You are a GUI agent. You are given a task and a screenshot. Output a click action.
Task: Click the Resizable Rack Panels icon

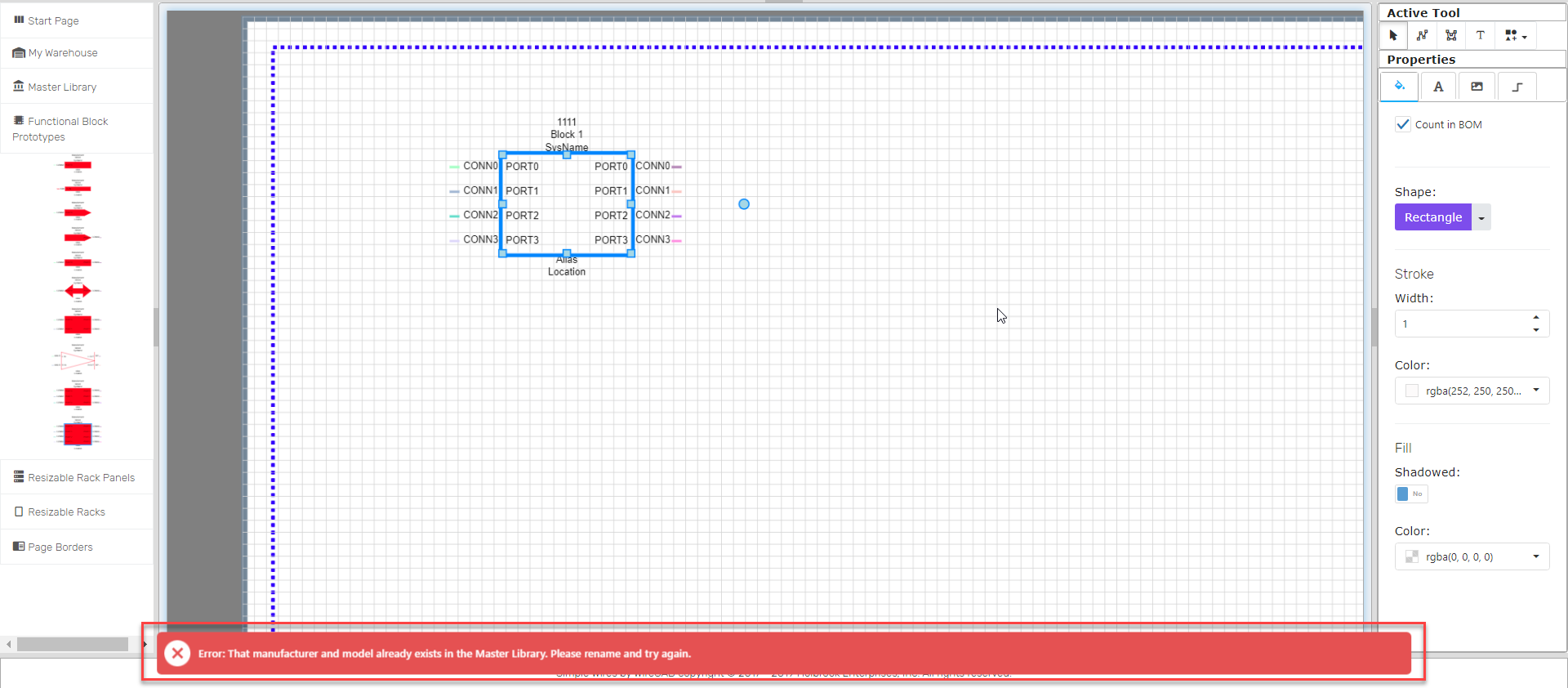19,476
